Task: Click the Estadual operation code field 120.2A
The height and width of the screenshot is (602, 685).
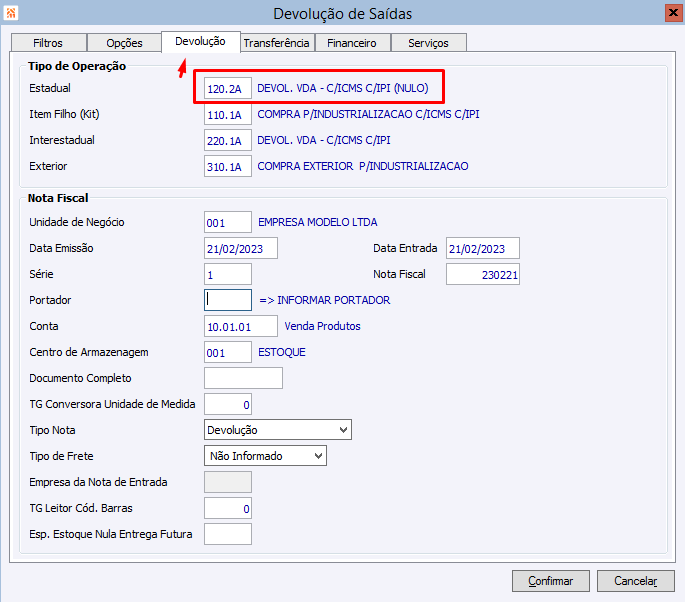Action: pyautogui.click(x=228, y=88)
